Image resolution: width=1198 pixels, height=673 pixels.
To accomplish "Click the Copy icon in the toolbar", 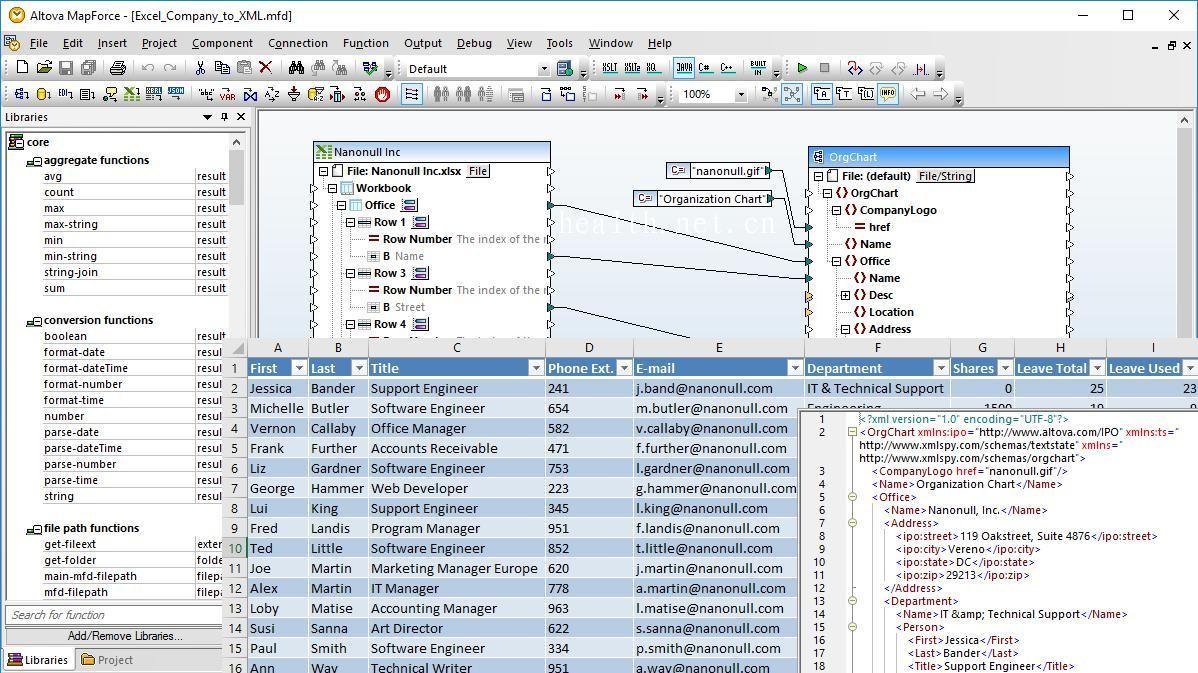I will click(x=222, y=68).
